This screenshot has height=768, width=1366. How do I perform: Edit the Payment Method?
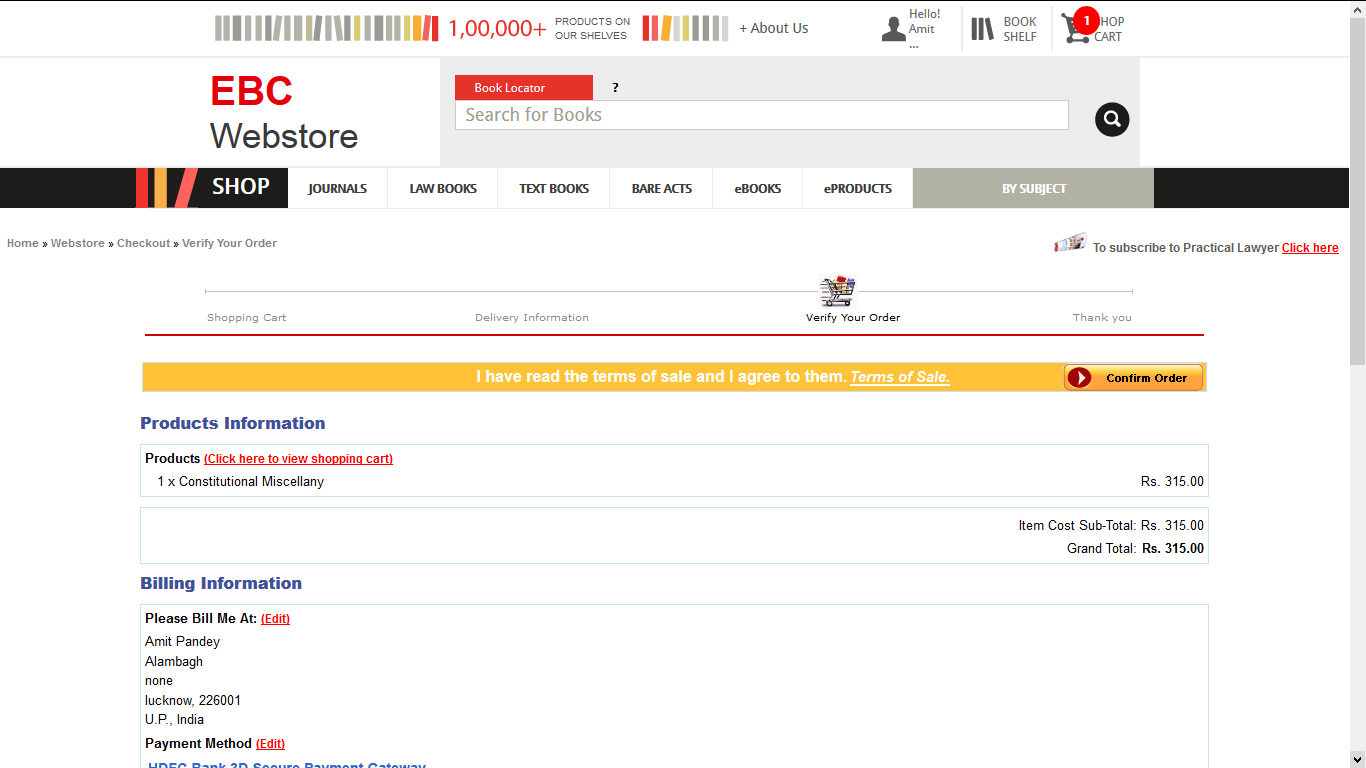point(270,744)
